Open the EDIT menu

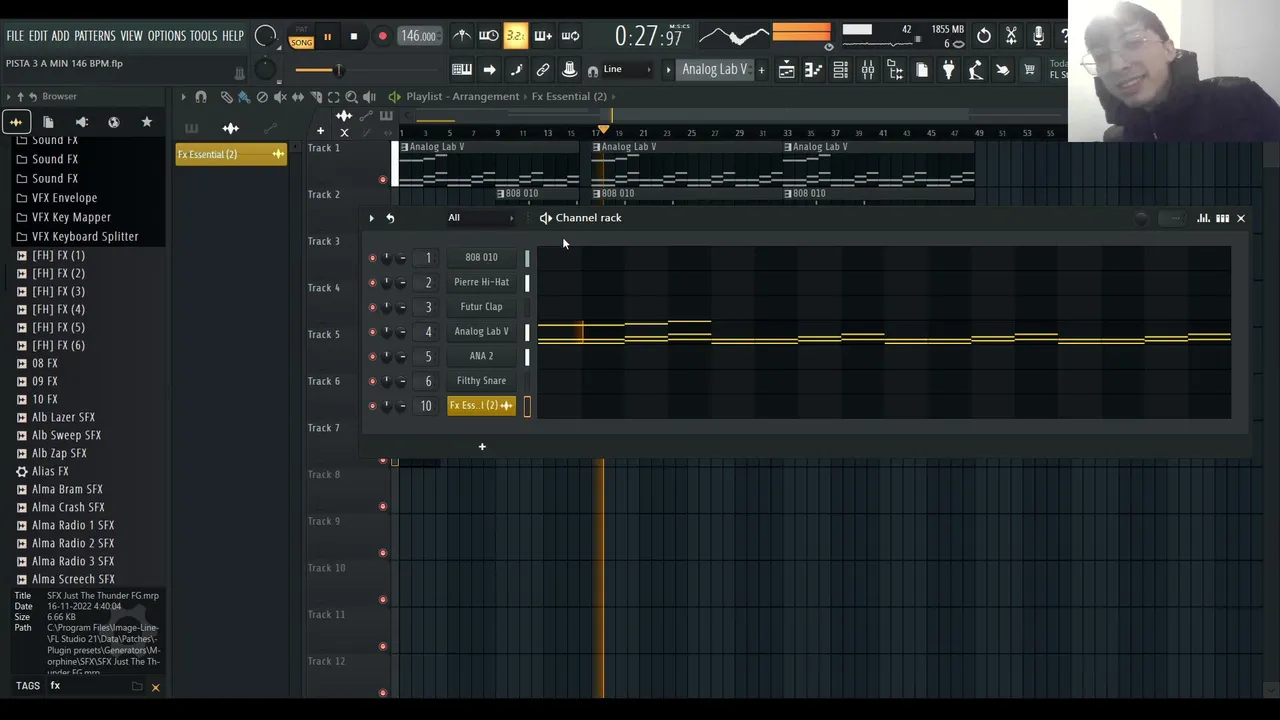38,36
